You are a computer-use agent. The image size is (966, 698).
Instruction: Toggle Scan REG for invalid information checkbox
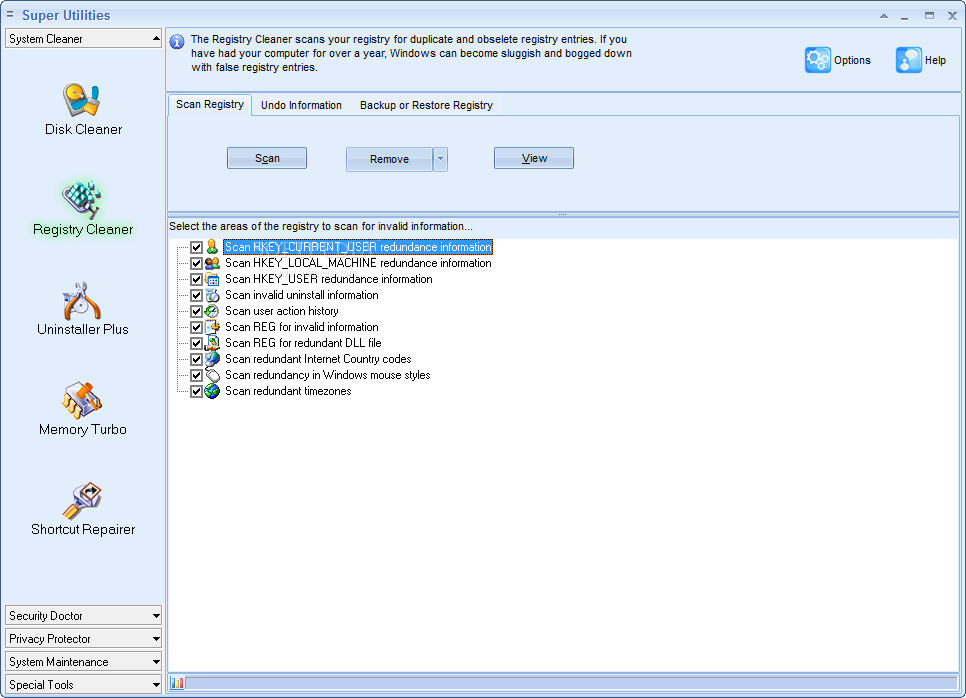point(196,327)
